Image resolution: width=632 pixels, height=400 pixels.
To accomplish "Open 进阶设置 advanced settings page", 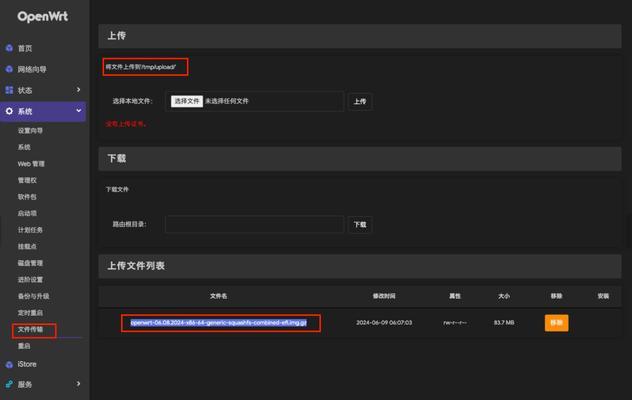I will (30, 279).
